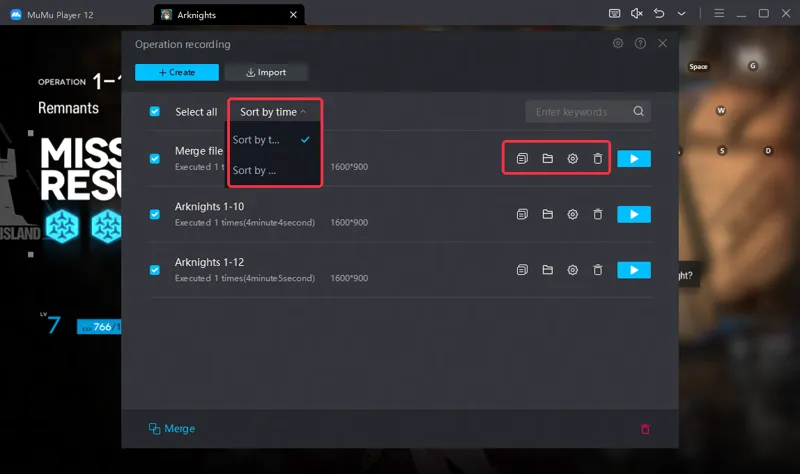Toggle the mute sound icon in title bar
The height and width of the screenshot is (474, 800).
click(x=637, y=13)
